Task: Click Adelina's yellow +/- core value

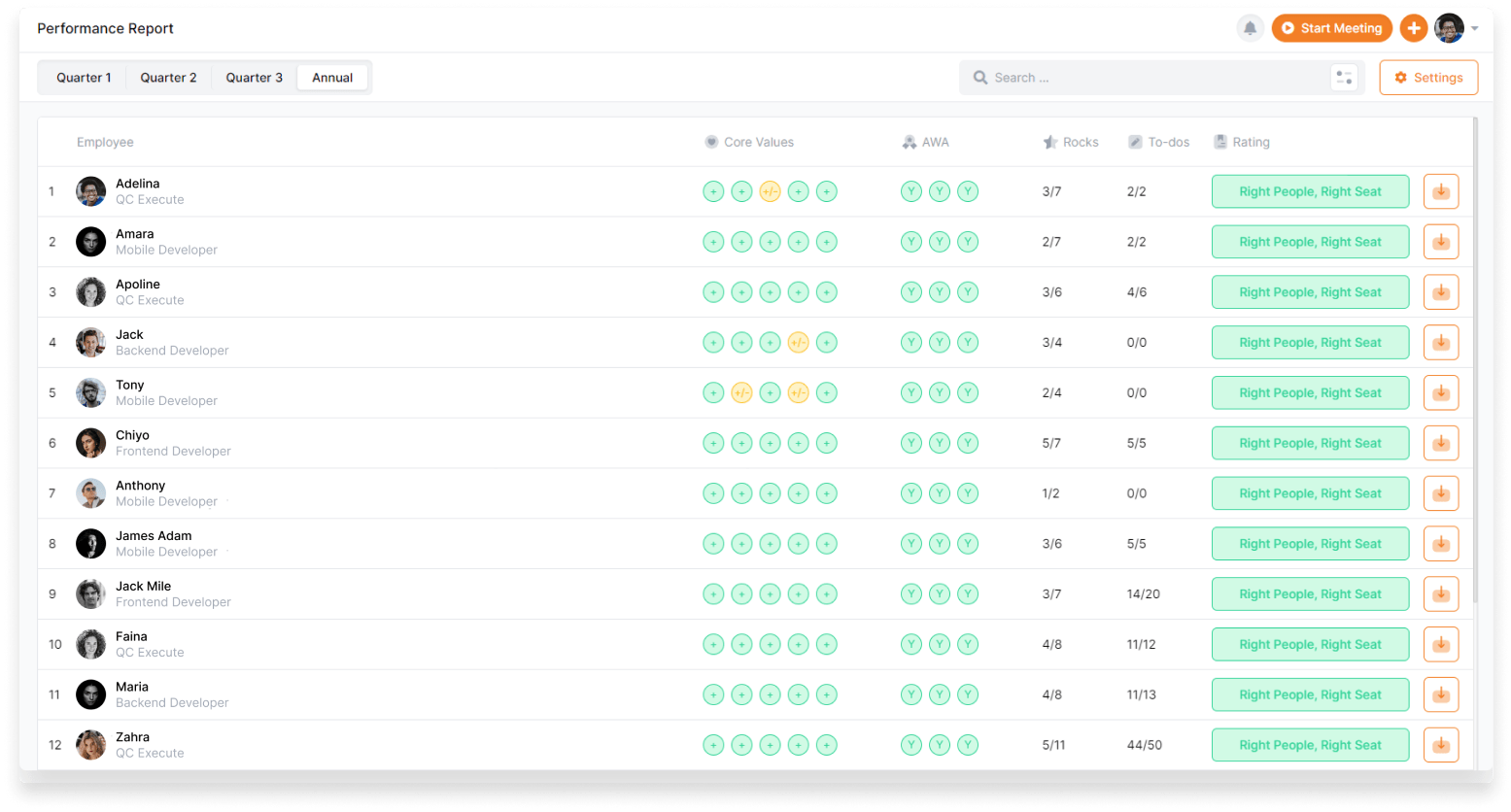Action: pyautogui.click(x=770, y=191)
